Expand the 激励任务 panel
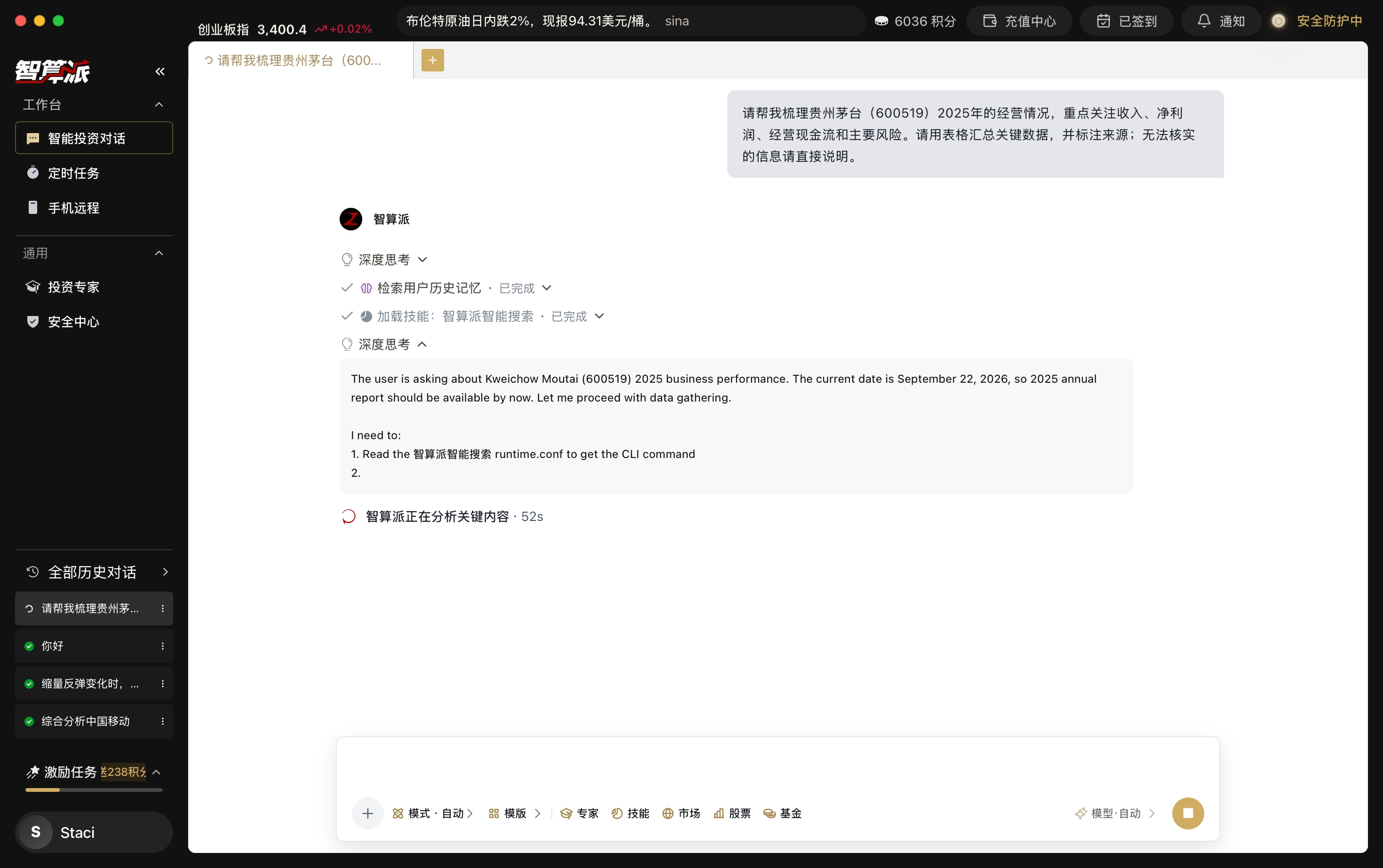The image size is (1383, 868). pos(156,772)
